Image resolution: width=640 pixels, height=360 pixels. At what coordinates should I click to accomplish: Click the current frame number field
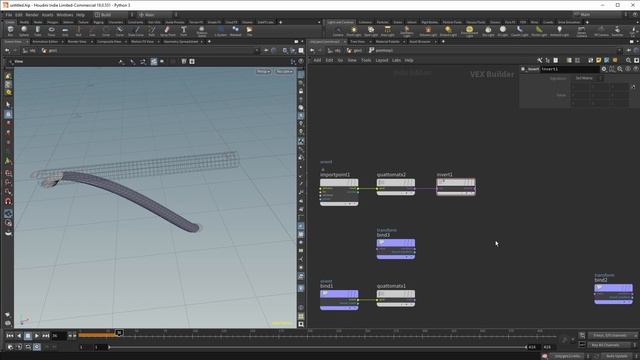[58, 336]
